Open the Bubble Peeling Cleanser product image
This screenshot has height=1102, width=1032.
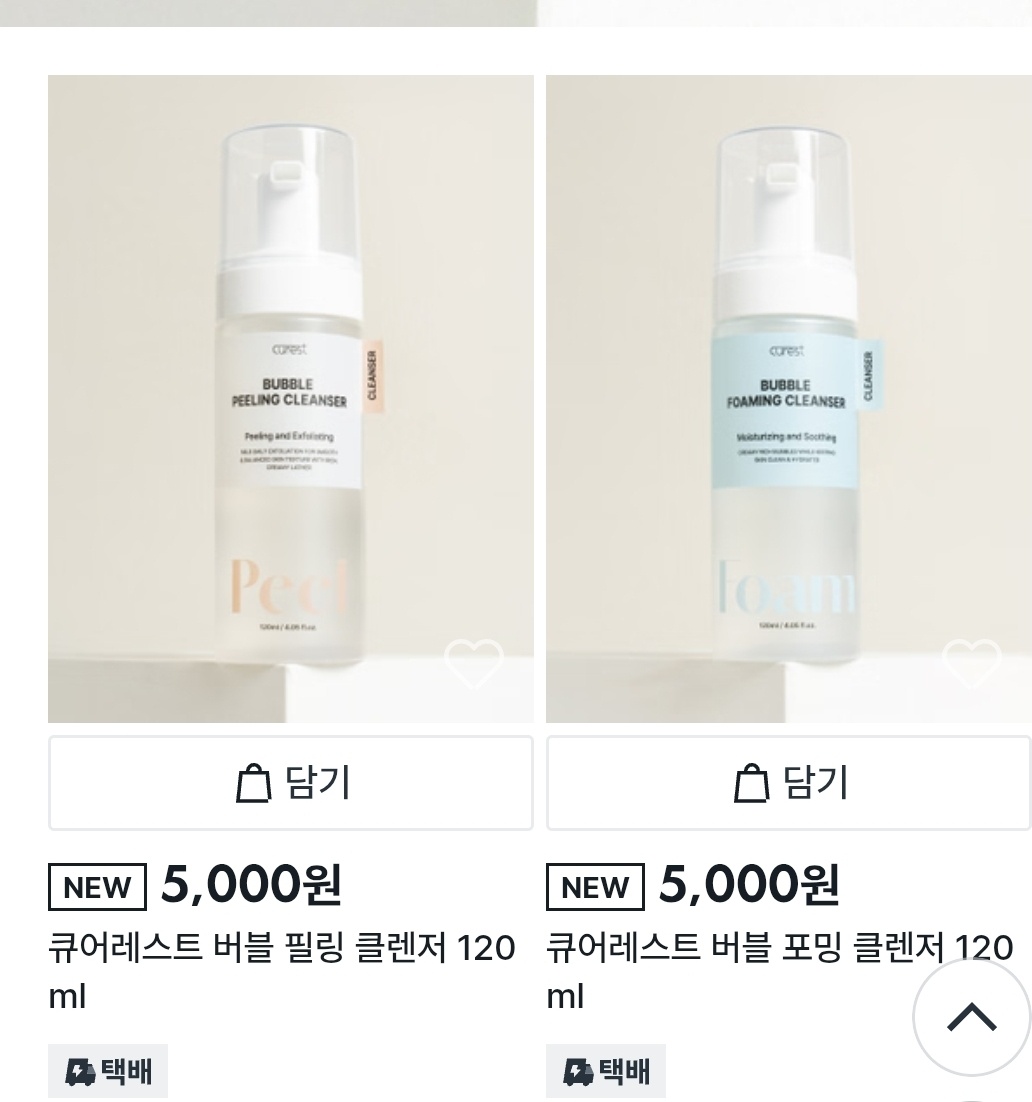click(x=290, y=398)
